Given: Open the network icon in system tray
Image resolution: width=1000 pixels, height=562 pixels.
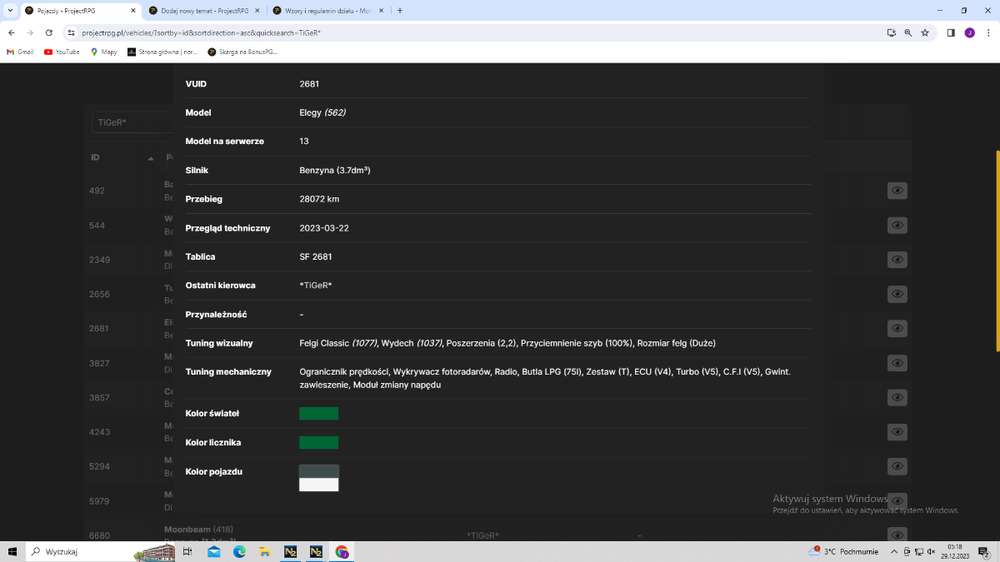Looking at the screenshot, I should (x=919, y=551).
